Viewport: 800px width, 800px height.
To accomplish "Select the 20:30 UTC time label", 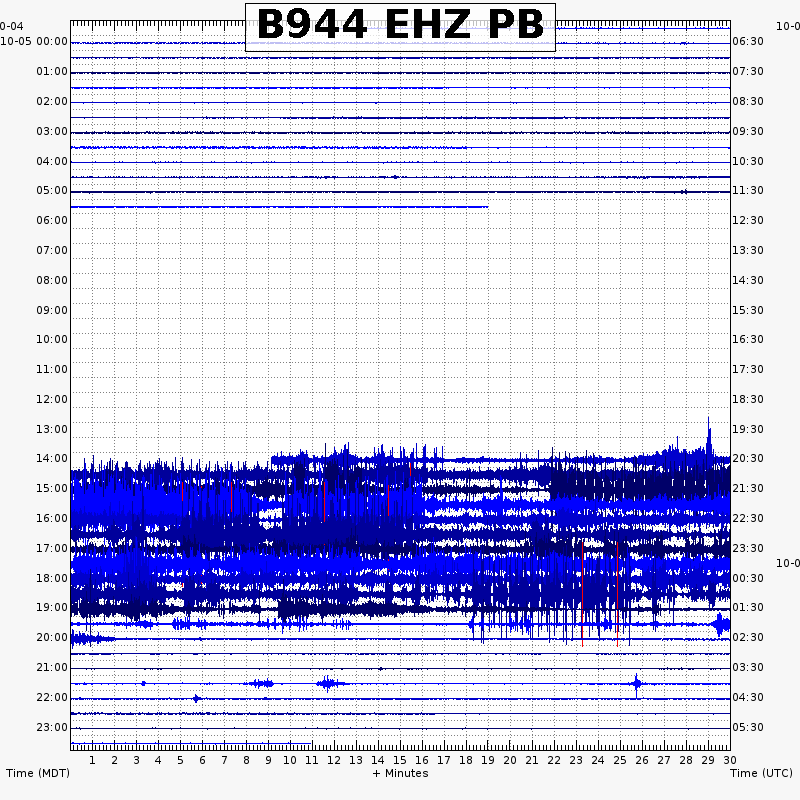I will (748, 458).
